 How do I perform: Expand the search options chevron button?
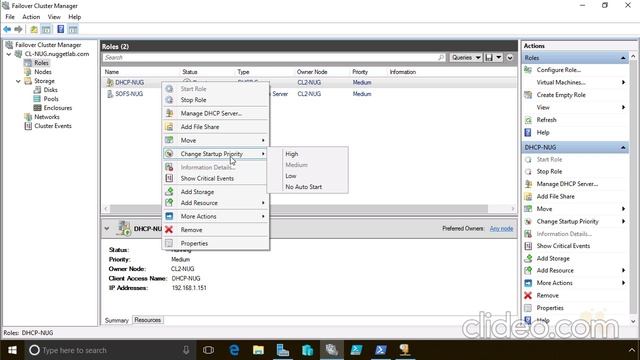coord(510,58)
